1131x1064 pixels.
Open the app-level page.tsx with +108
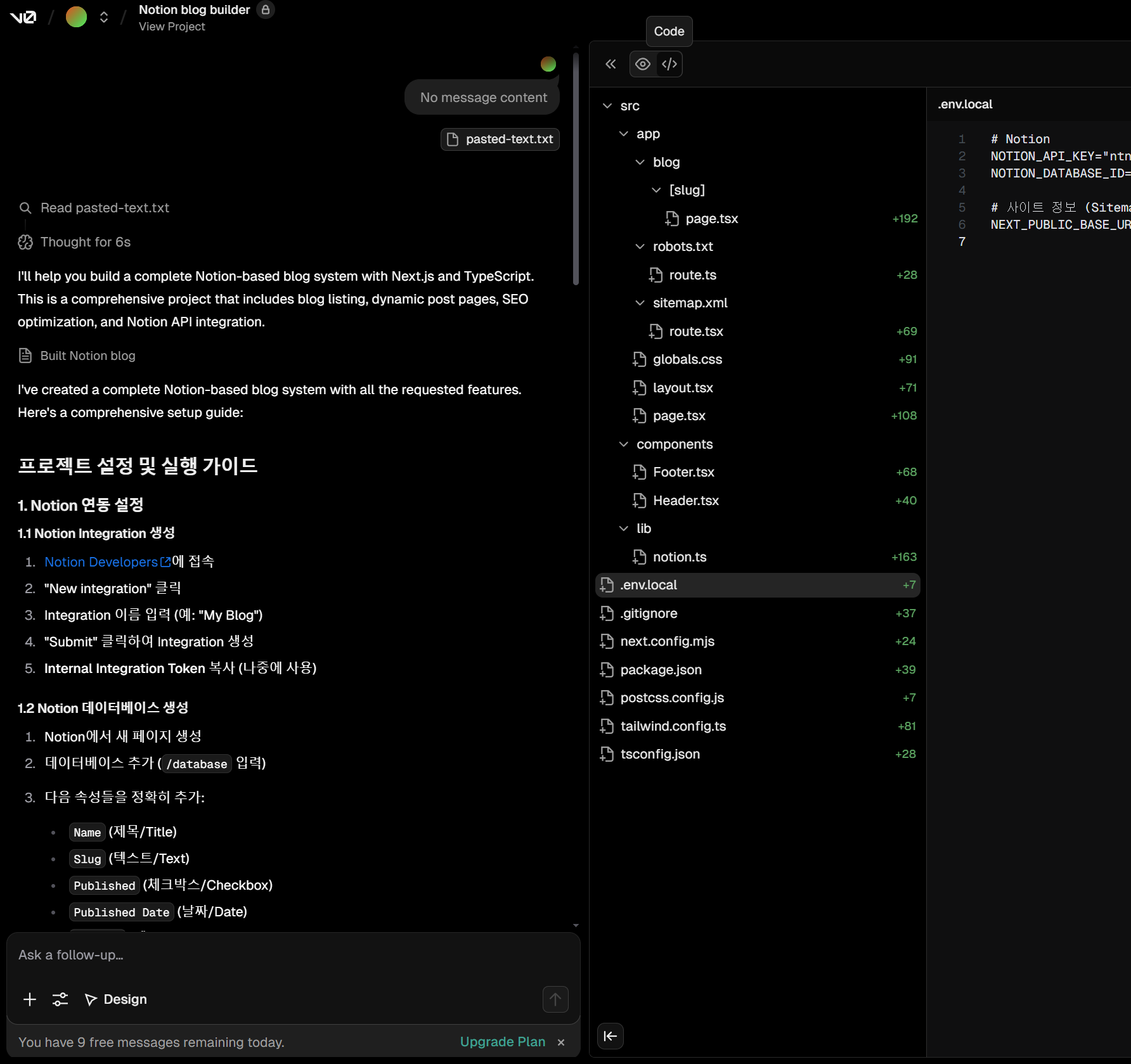pos(758,416)
